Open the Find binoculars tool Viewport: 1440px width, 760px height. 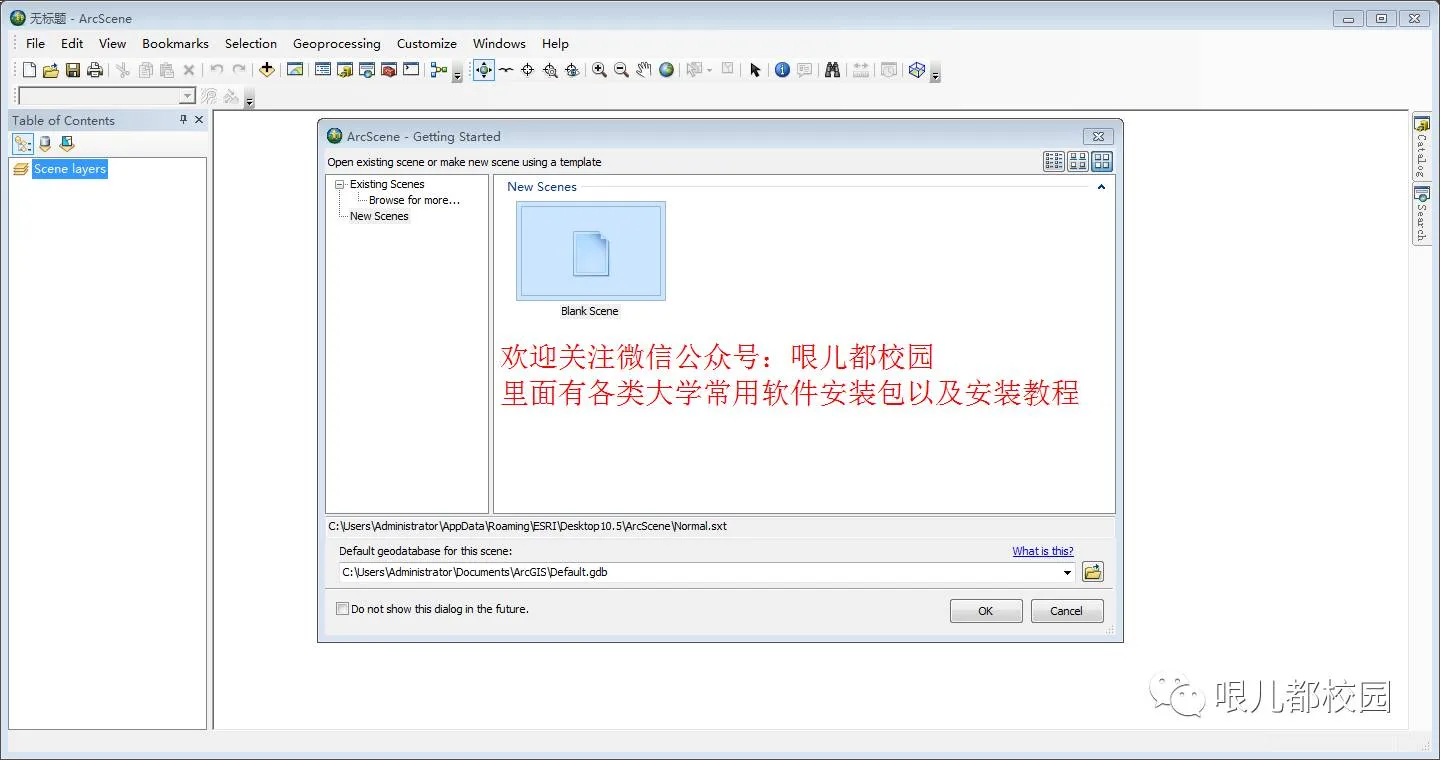click(x=832, y=70)
